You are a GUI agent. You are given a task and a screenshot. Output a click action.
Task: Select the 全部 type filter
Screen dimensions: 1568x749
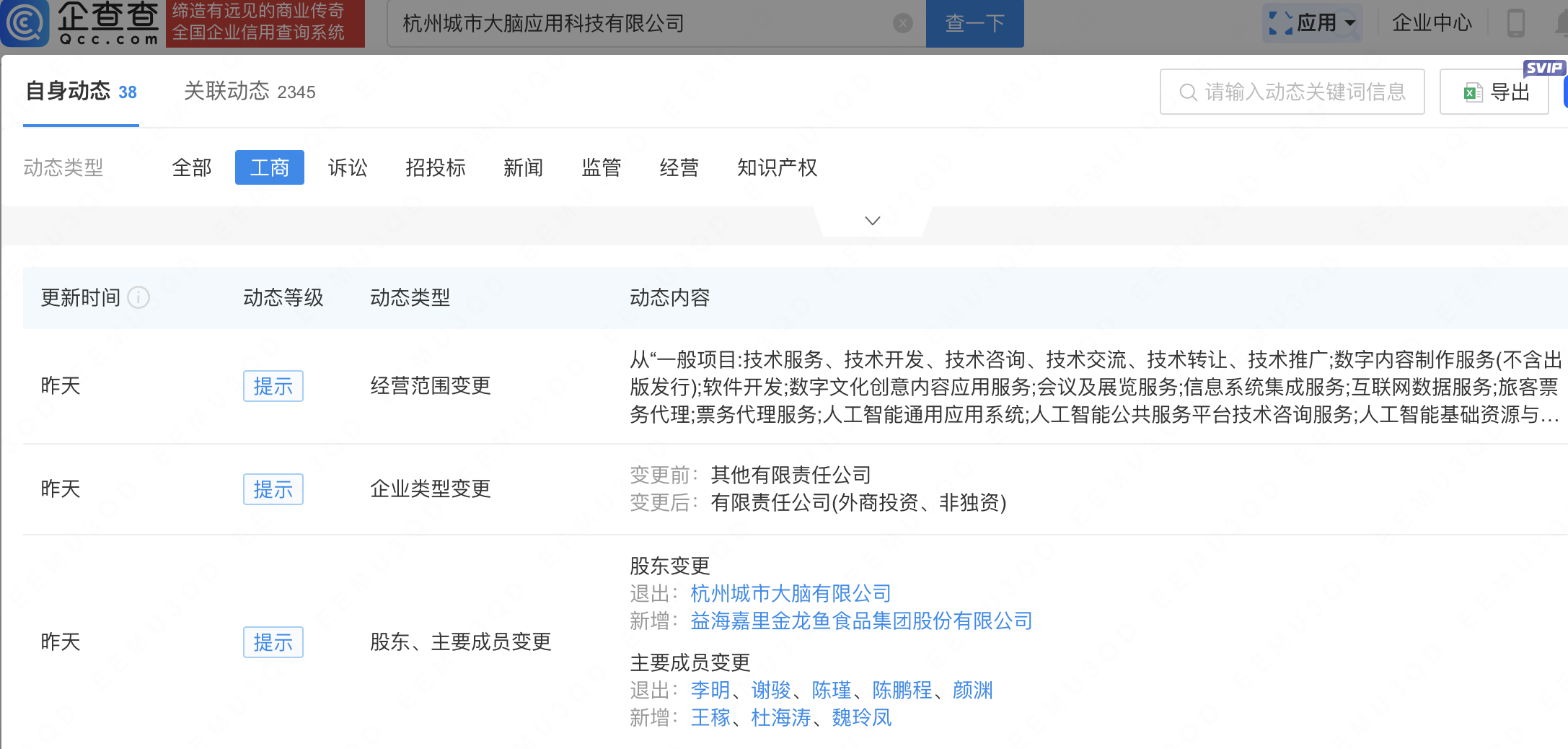click(192, 167)
